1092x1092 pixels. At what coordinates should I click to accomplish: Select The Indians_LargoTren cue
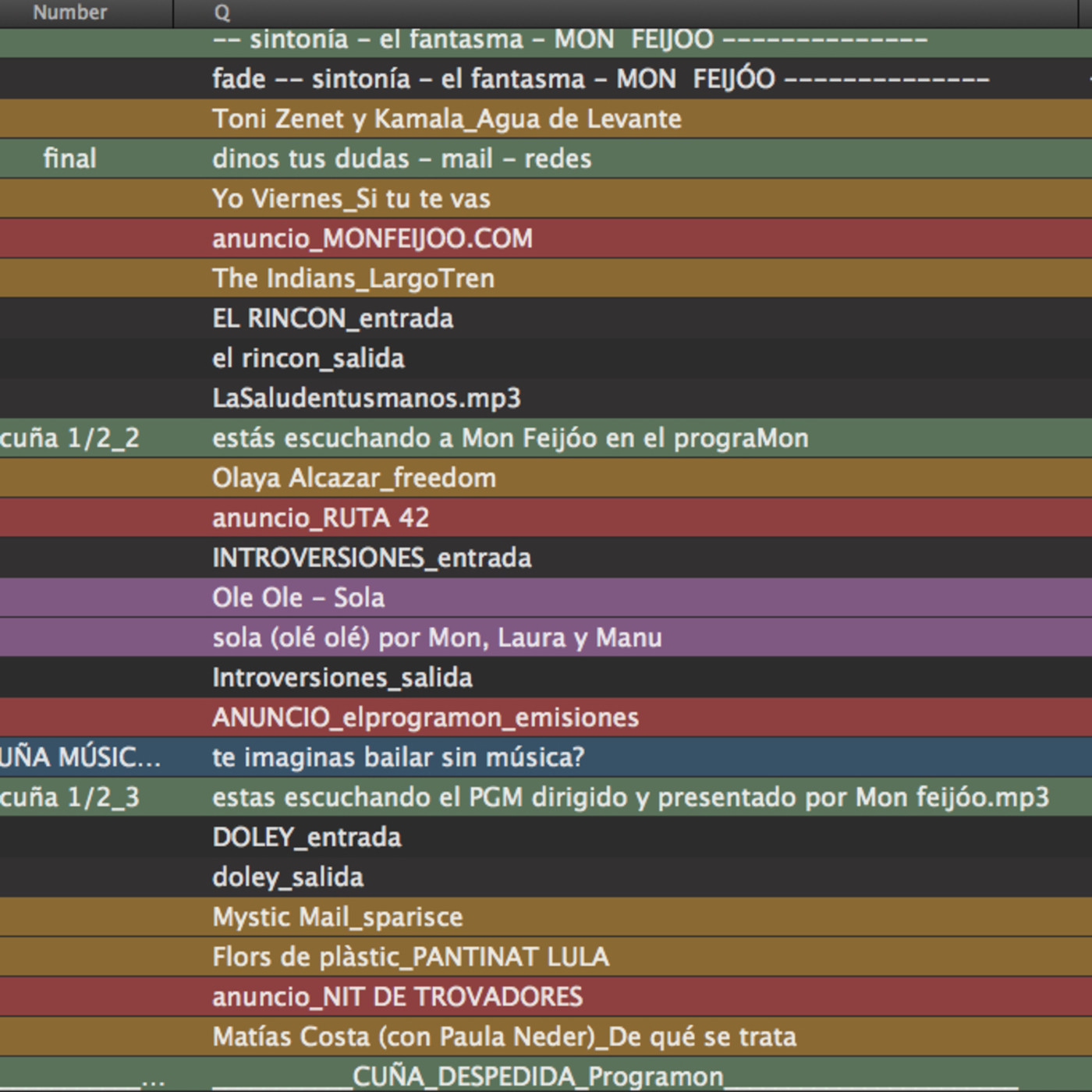pyautogui.click(x=353, y=278)
